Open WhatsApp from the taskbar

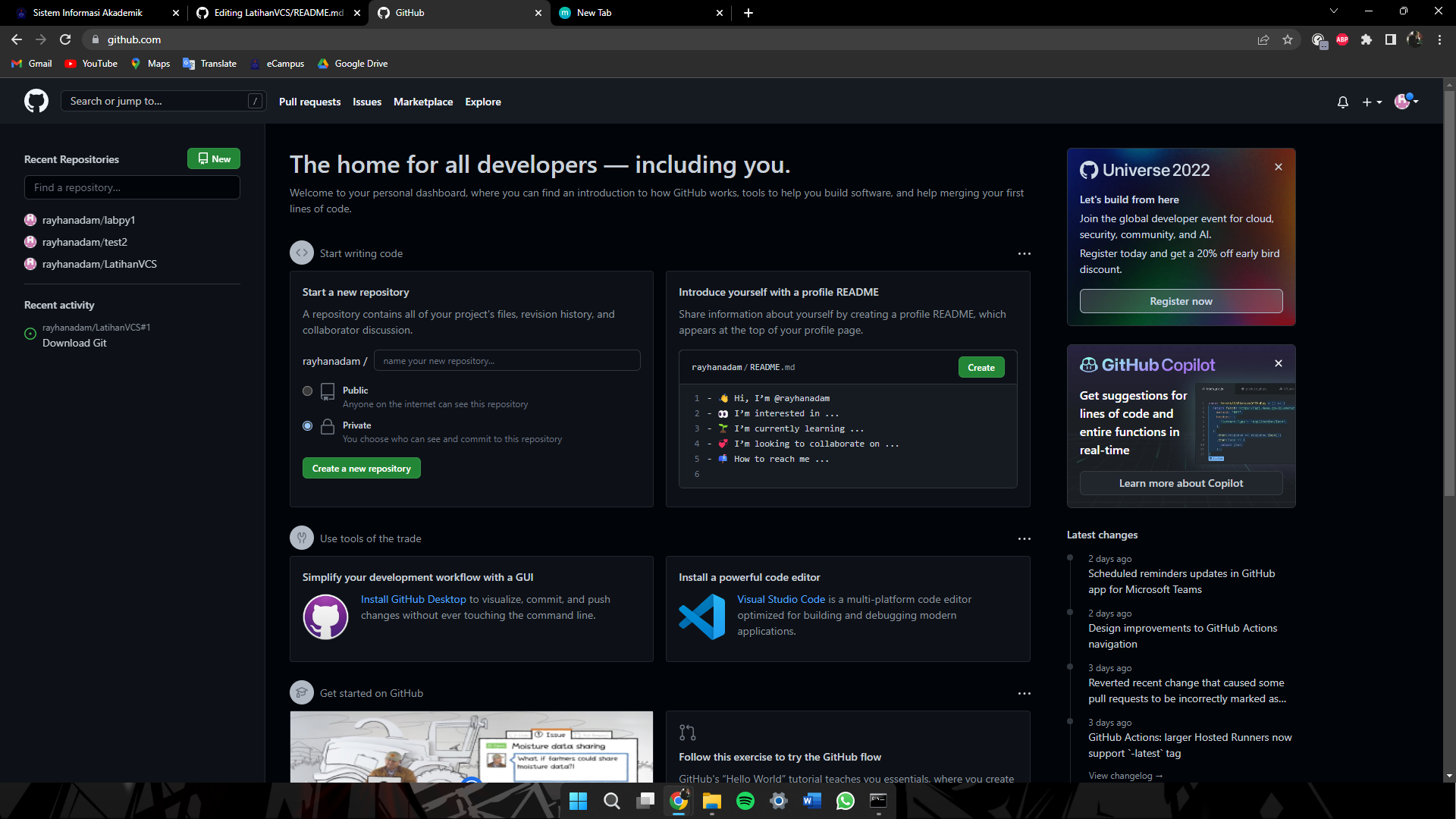coord(845,801)
